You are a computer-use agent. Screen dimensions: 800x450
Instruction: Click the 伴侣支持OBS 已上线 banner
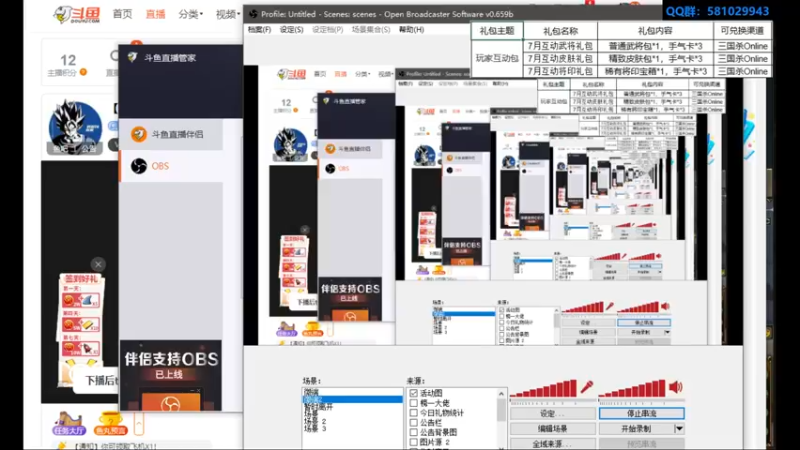[x=171, y=375]
